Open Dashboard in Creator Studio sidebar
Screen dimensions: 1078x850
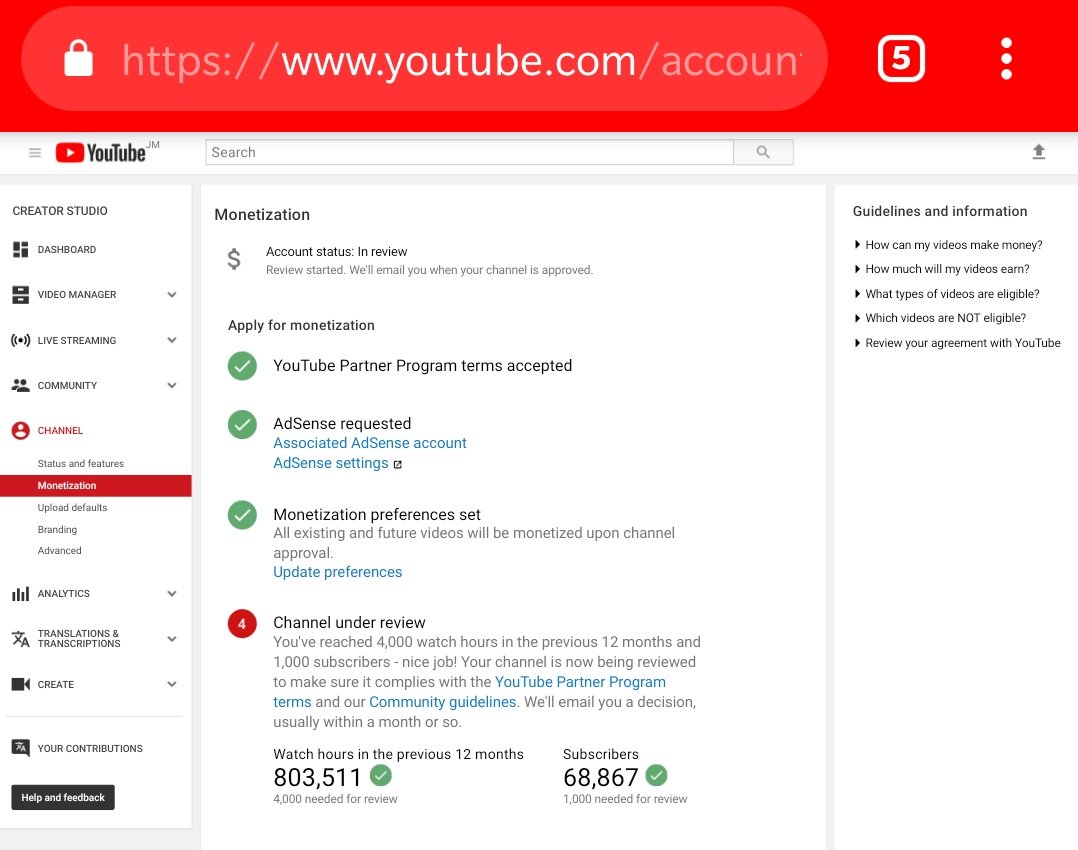point(67,250)
